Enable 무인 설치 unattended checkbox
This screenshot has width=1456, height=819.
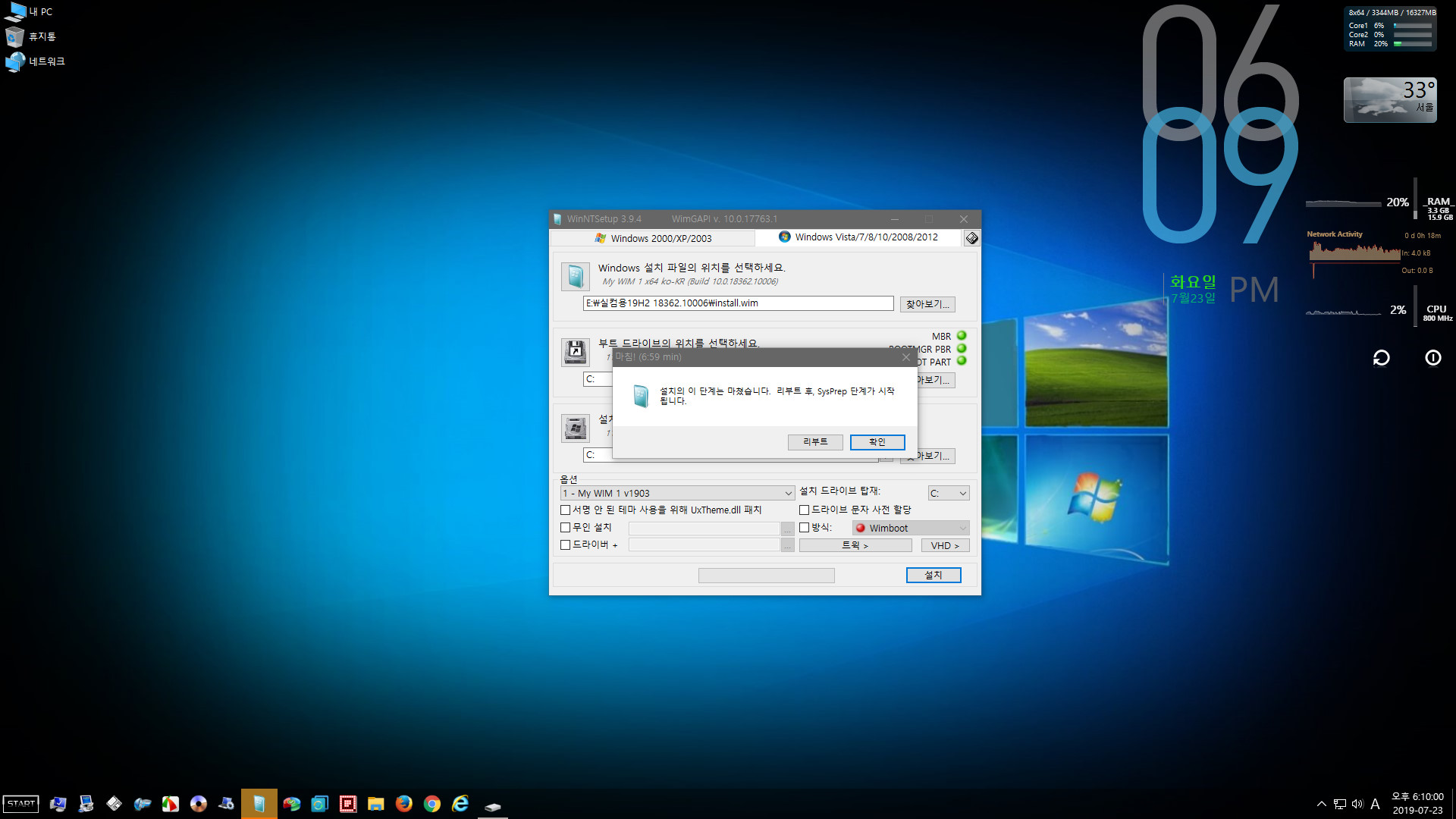[x=565, y=528]
